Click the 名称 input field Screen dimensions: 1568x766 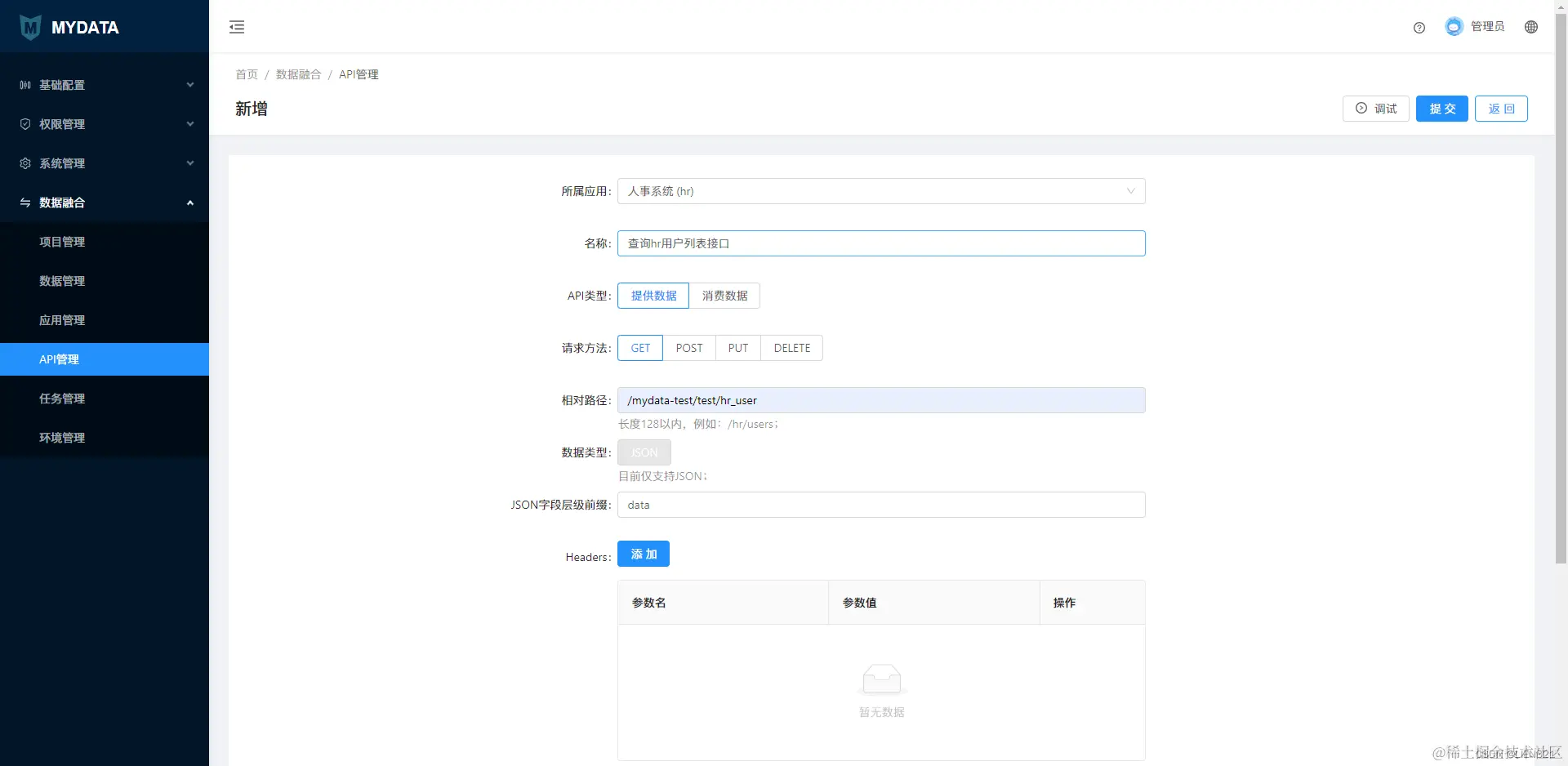point(881,243)
